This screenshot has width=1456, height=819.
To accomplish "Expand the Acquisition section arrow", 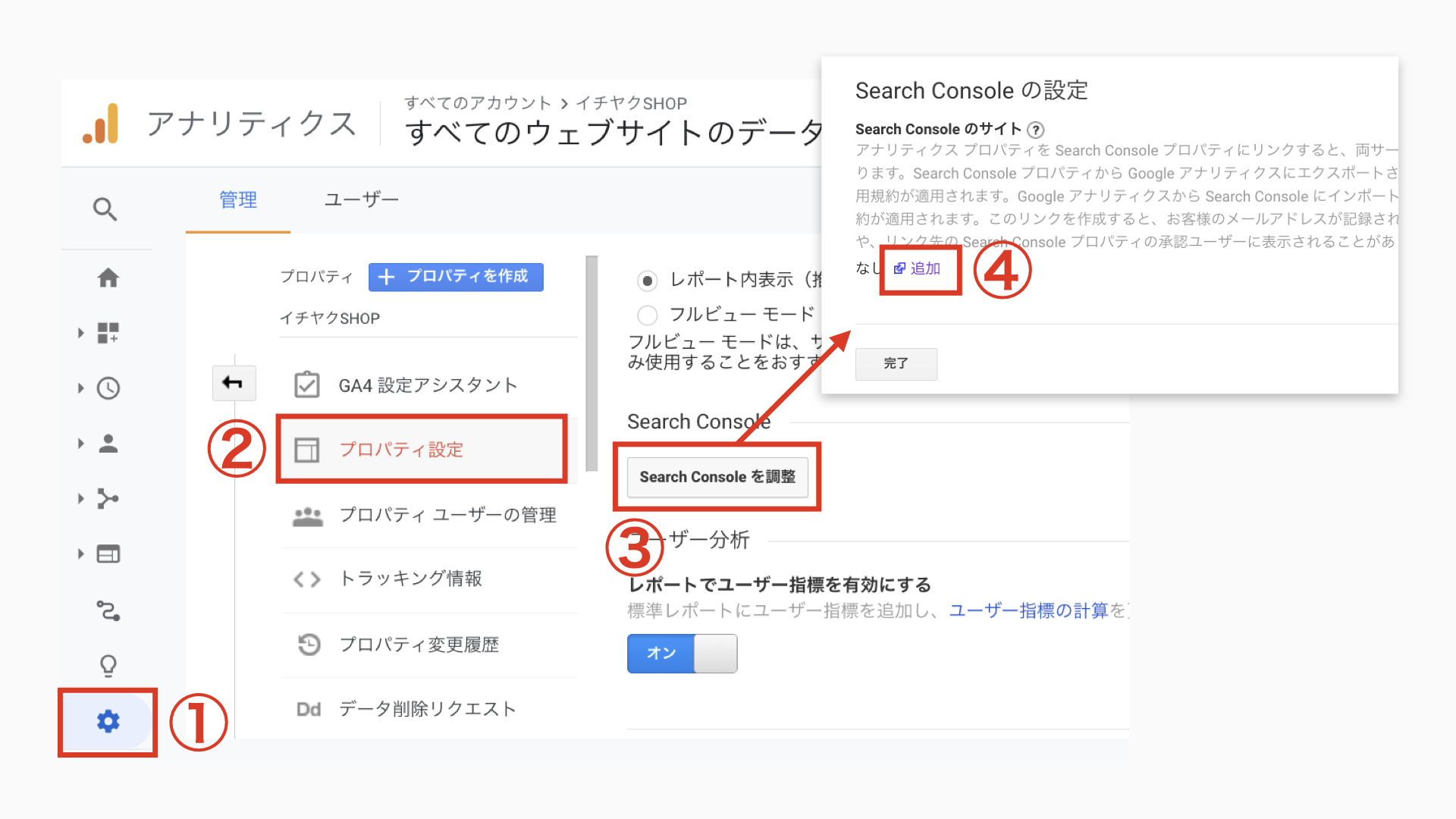I will pos(80,498).
